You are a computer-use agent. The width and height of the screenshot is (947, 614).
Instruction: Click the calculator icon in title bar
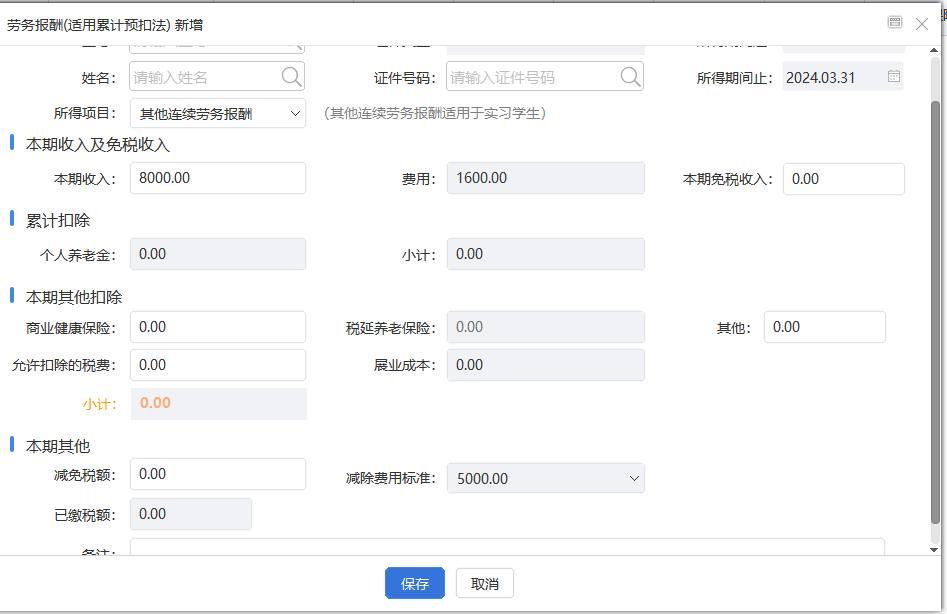[x=894, y=23]
